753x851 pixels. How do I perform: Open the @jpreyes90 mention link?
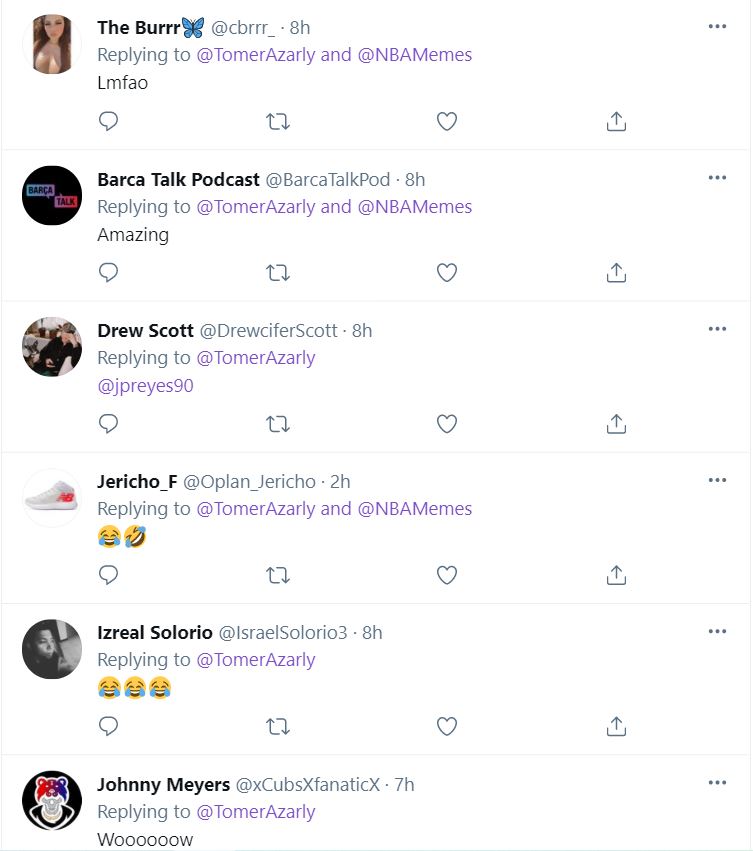145,385
